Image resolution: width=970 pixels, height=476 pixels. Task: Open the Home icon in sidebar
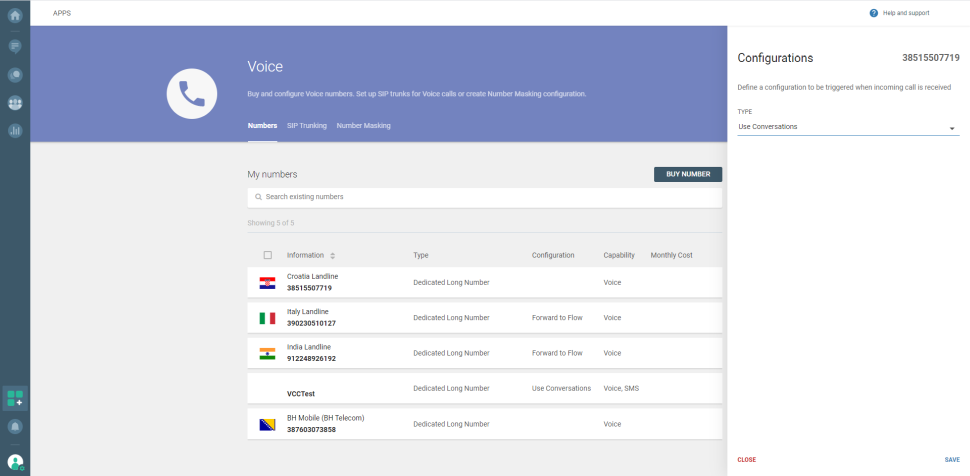[x=15, y=15]
